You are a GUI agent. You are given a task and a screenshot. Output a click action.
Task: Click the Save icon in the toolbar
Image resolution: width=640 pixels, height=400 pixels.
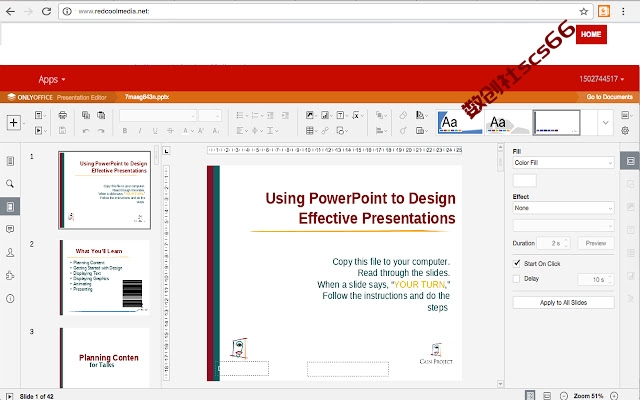pos(62,131)
